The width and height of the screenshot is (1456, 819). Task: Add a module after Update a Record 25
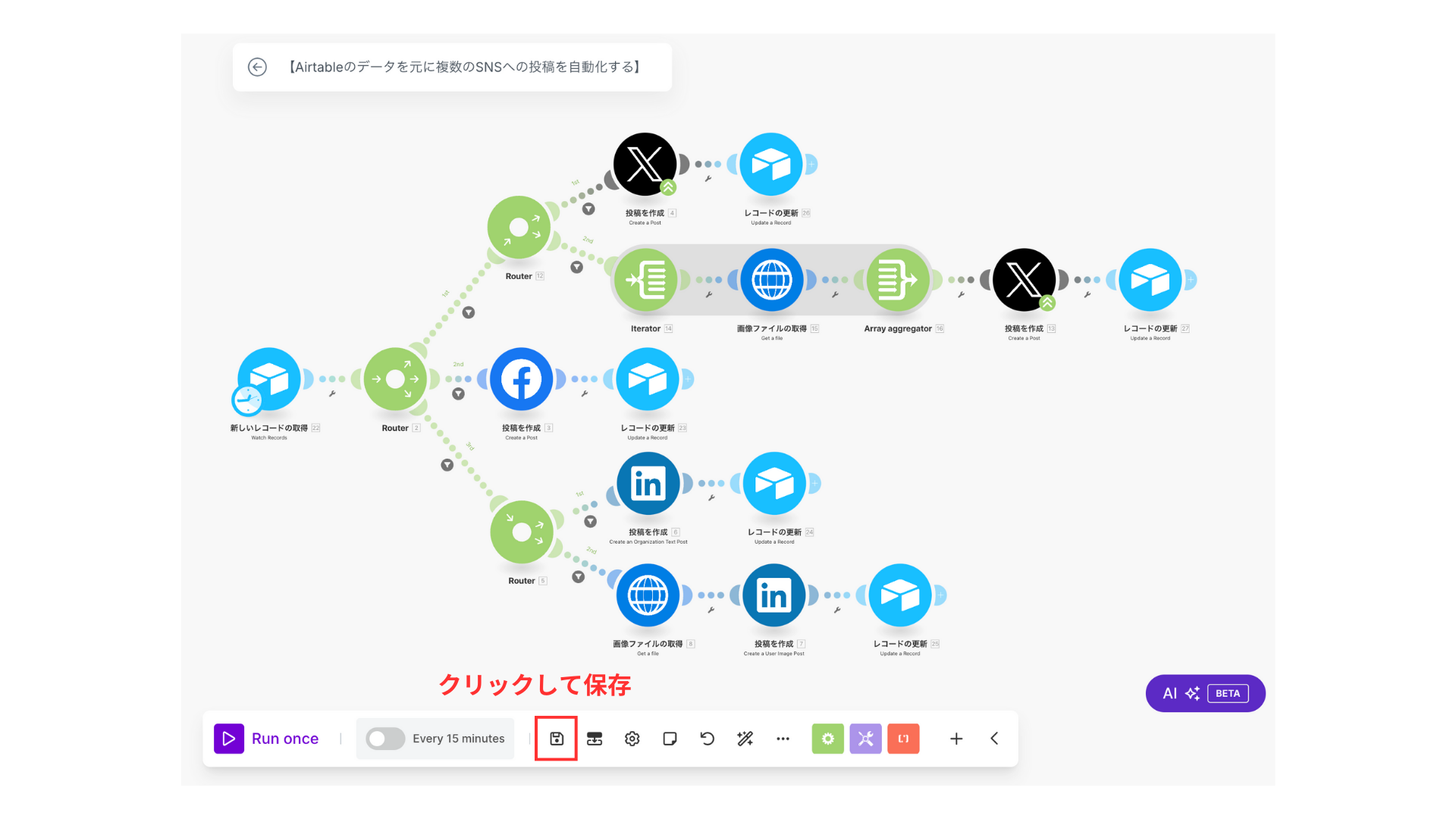coord(940,595)
